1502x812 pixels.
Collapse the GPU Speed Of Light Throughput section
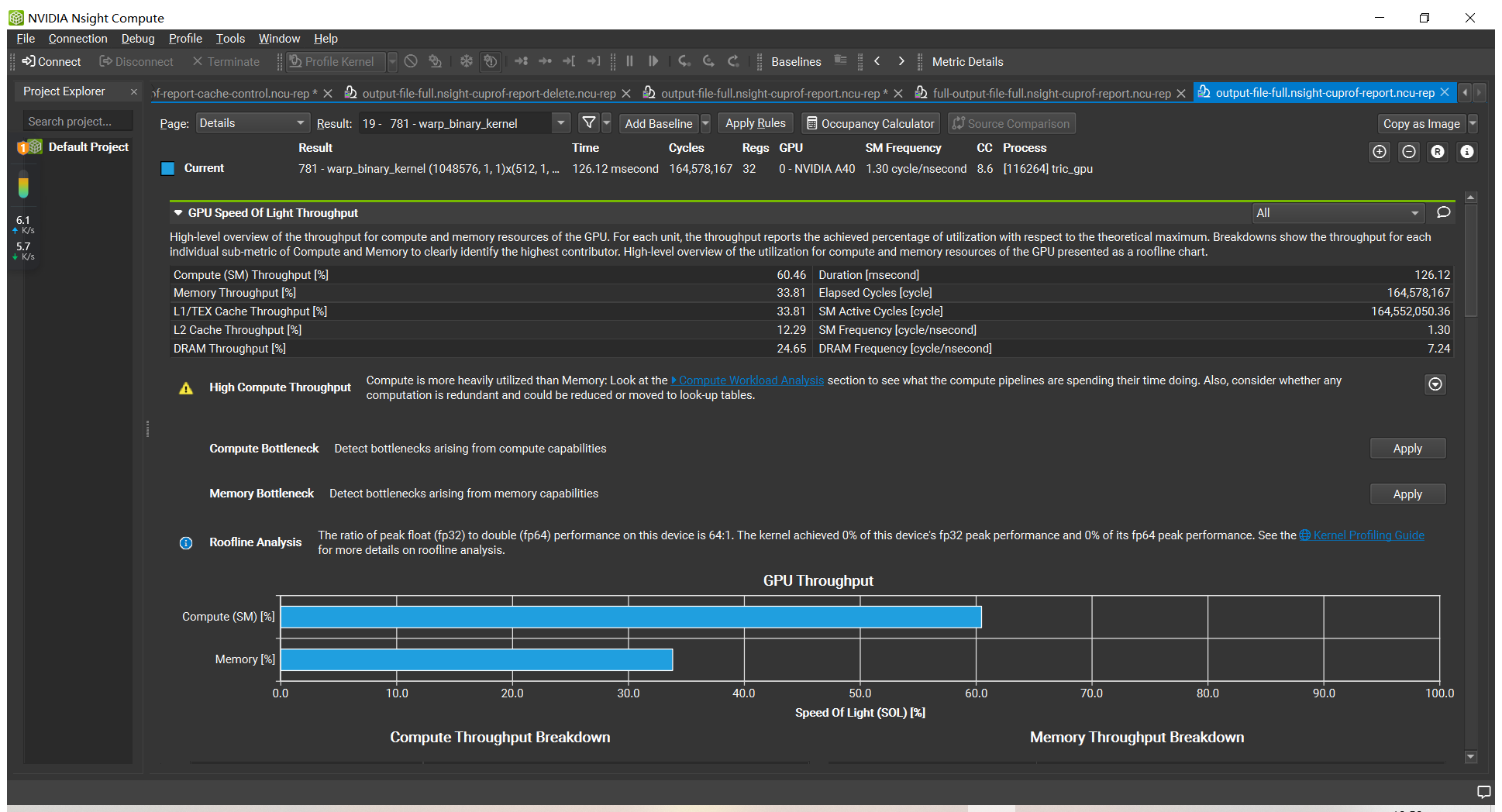(x=178, y=213)
